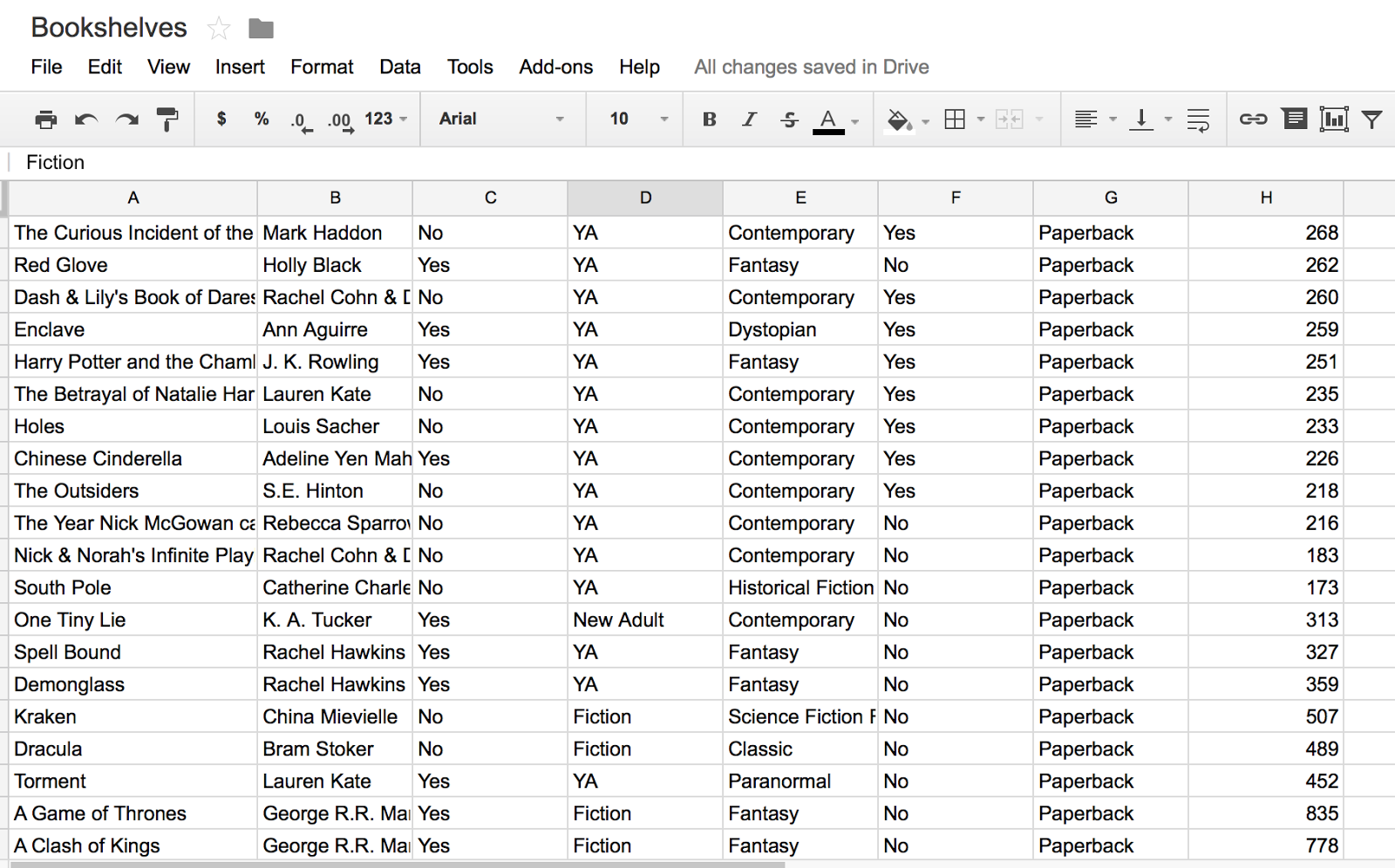Expand borders dropdown arrow
This screenshot has height=868, width=1395.
pos(981,119)
